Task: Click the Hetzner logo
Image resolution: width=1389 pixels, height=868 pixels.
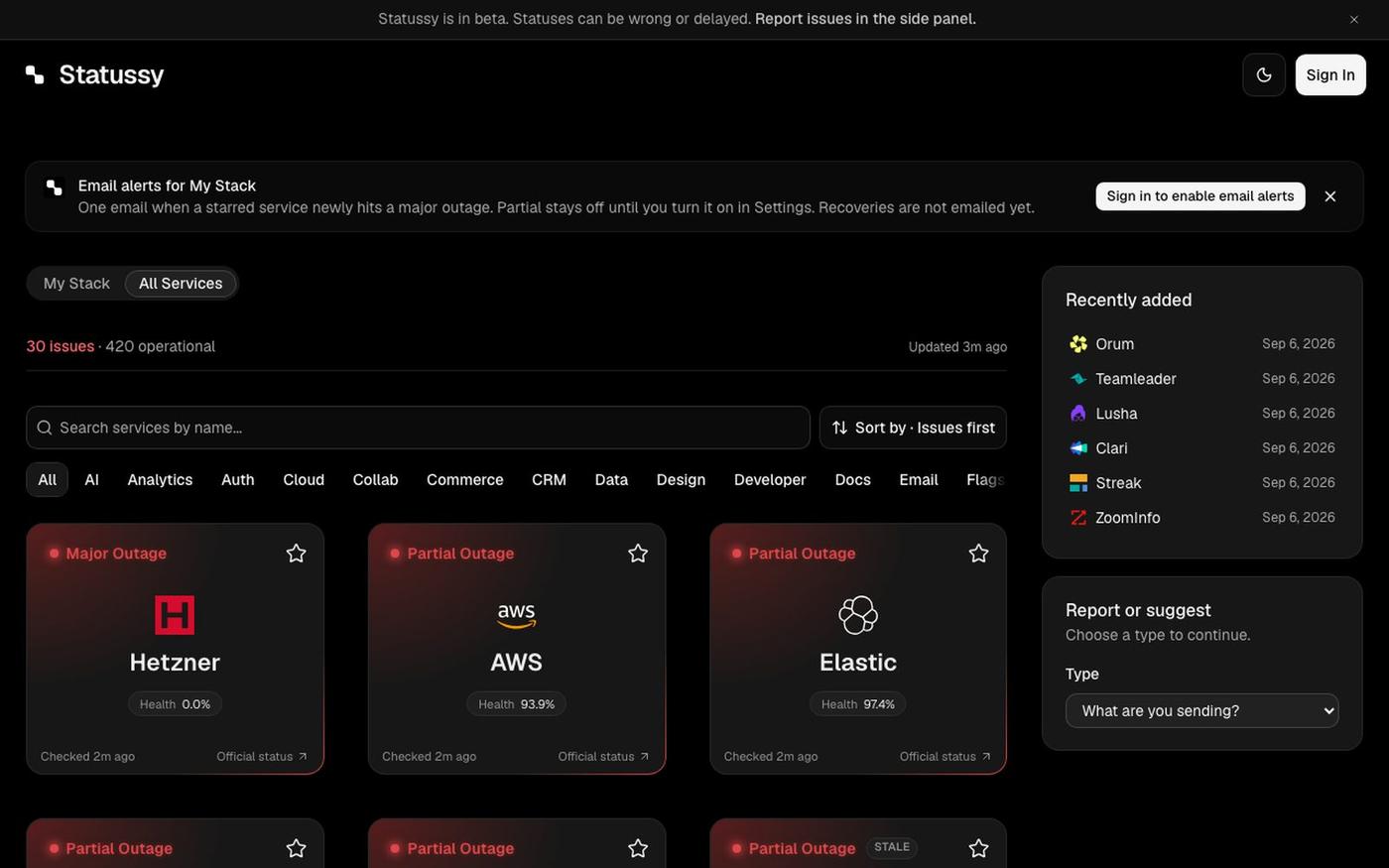Action: [x=175, y=615]
